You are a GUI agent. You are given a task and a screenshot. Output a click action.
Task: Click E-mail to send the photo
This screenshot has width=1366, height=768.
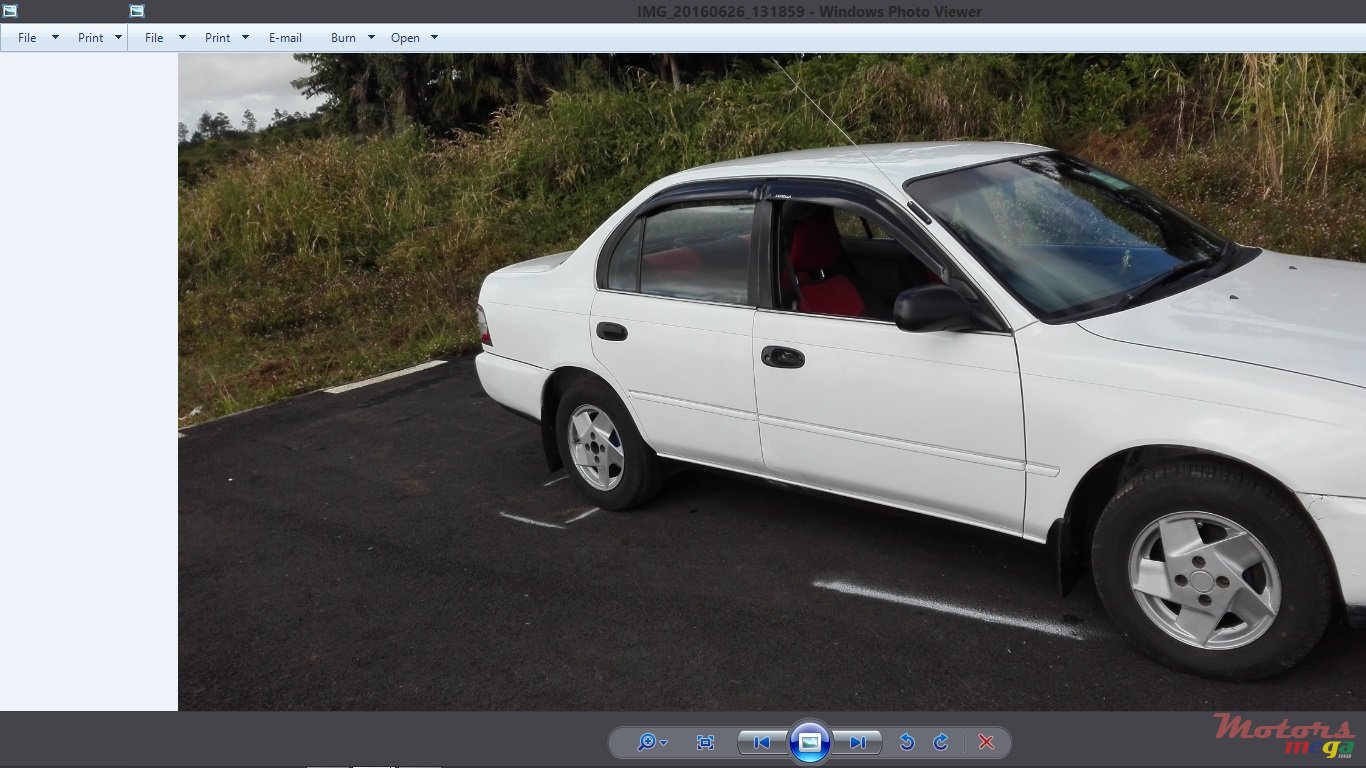click(285, 37)
